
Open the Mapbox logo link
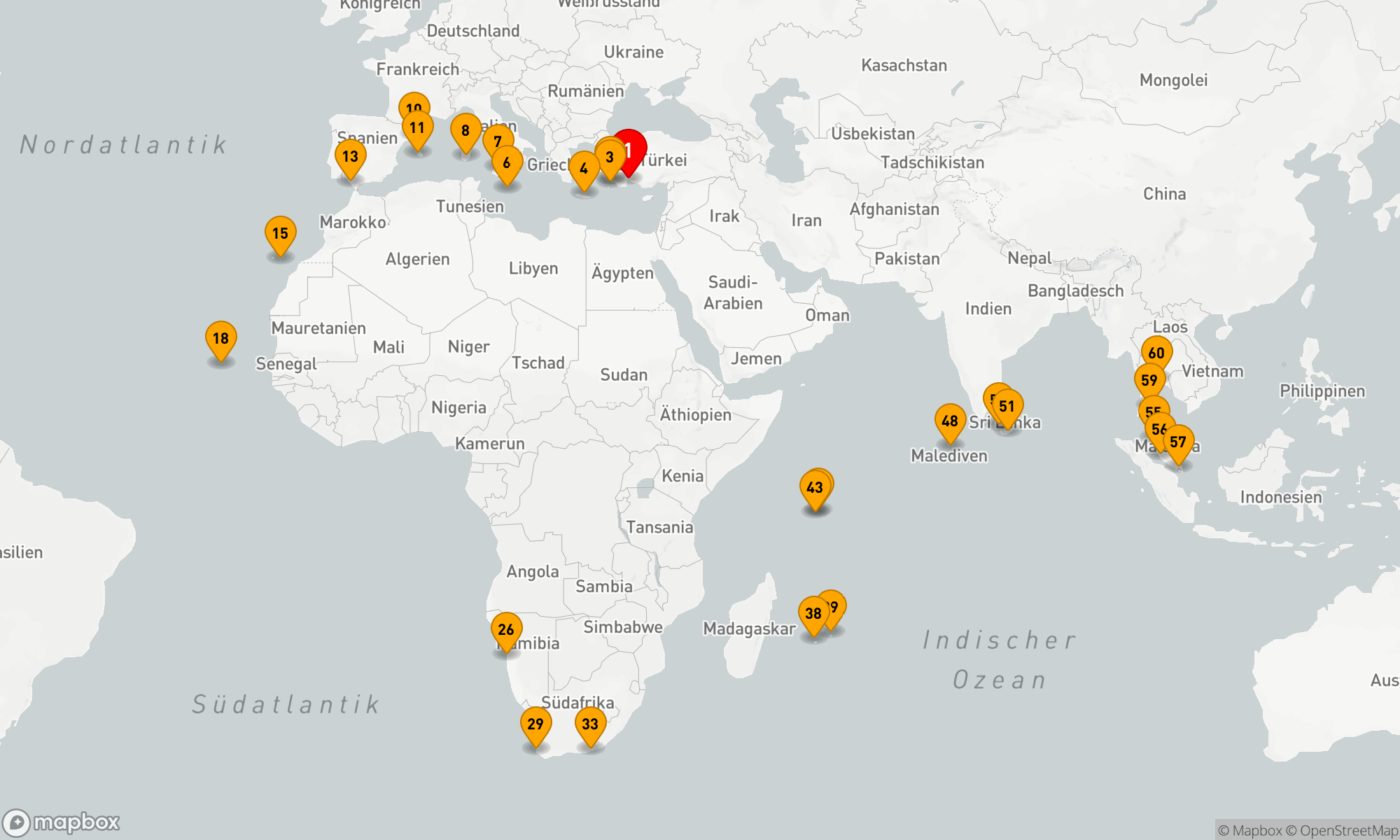point(62,822)
